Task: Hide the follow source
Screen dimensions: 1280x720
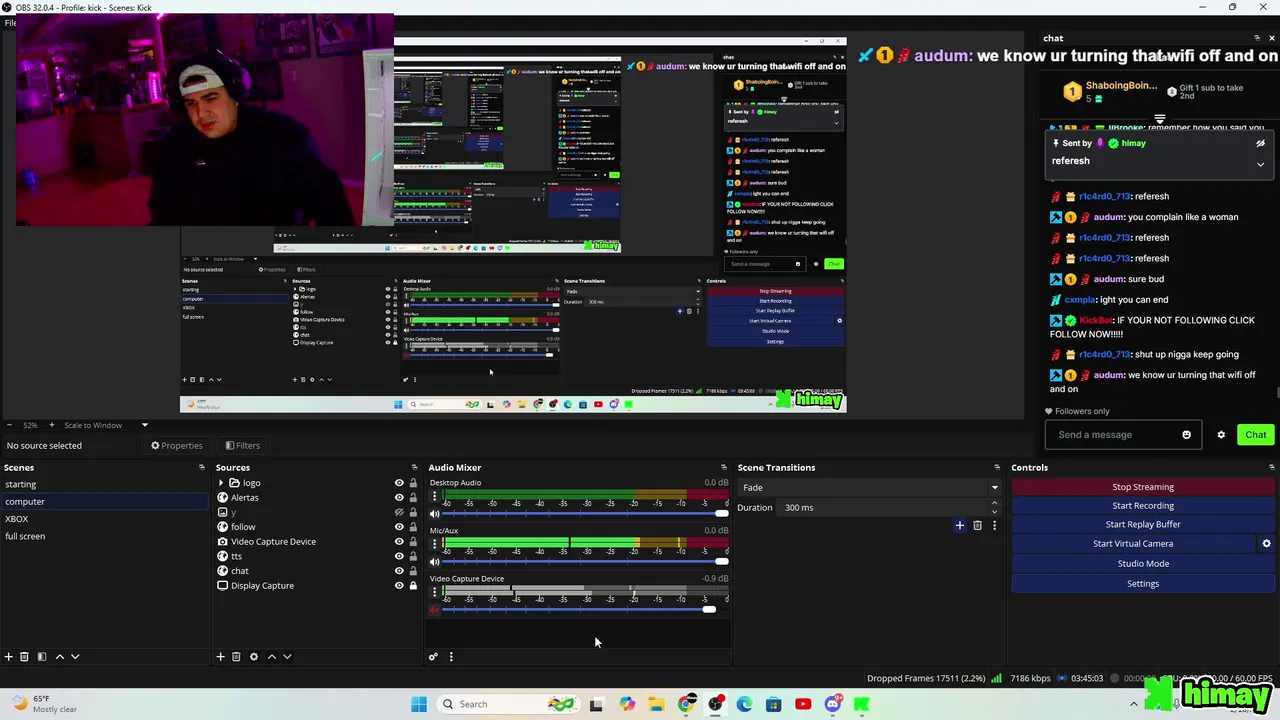Action: pos(399,527)
